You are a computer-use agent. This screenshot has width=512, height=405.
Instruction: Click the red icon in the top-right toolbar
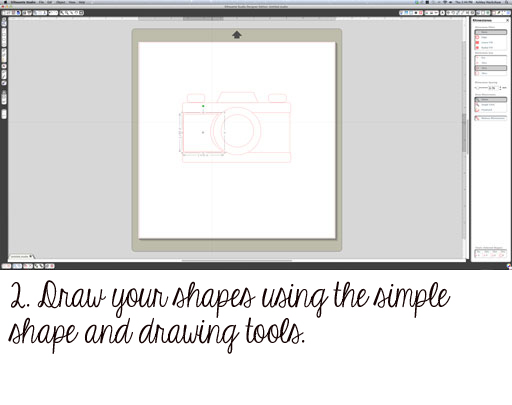420,13
